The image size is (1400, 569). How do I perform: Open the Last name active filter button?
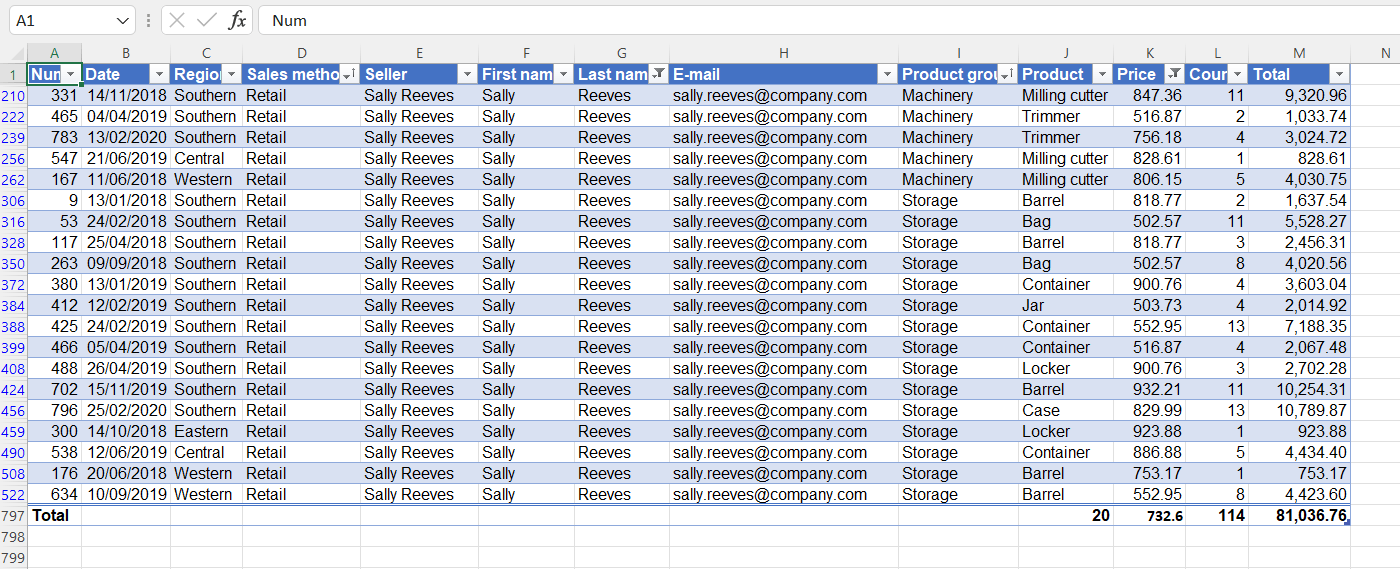coord(658,74)
